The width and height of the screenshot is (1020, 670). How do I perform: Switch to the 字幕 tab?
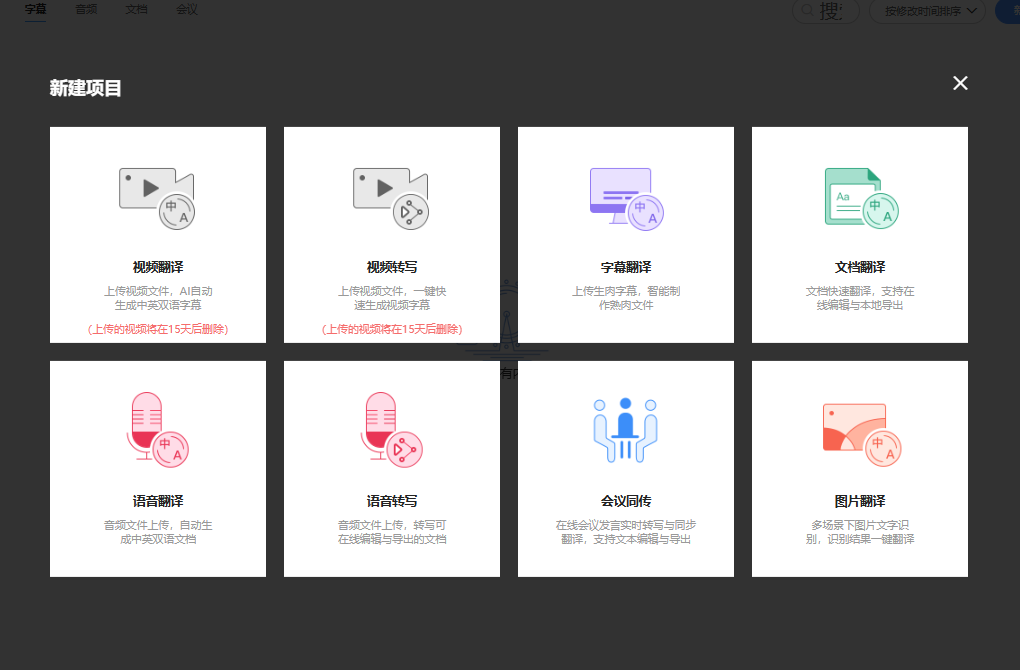coord(36,10)
